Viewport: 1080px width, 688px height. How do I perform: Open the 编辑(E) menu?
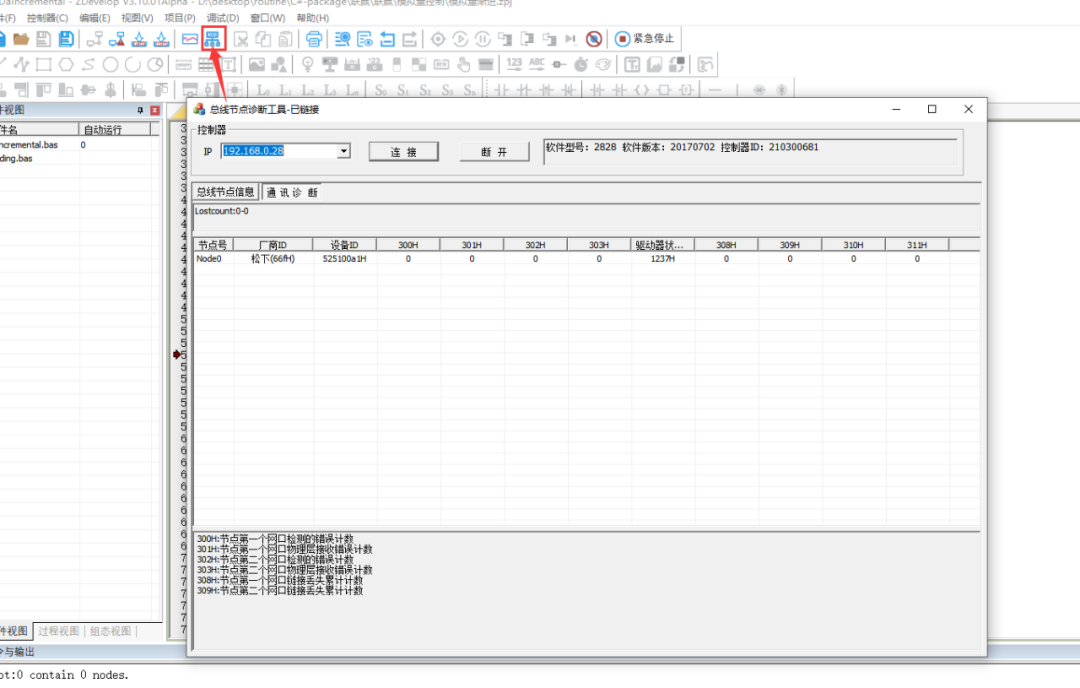tap(94, 18)
